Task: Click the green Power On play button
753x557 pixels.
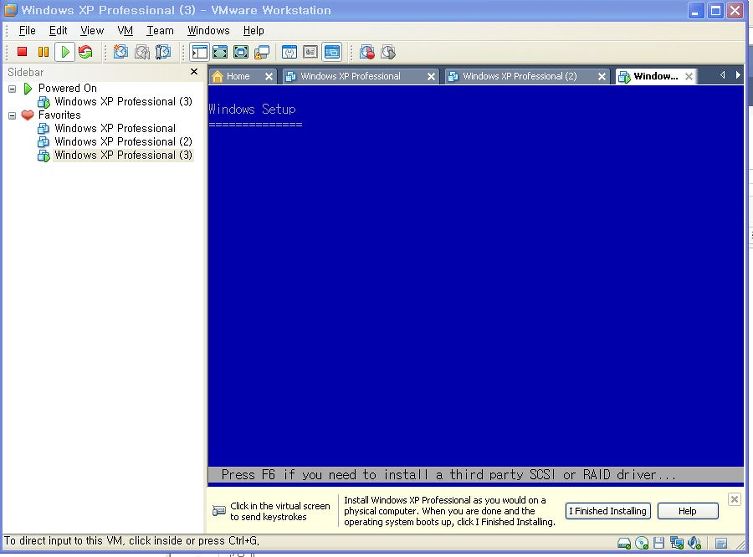Action: click(x=65, y=52)
